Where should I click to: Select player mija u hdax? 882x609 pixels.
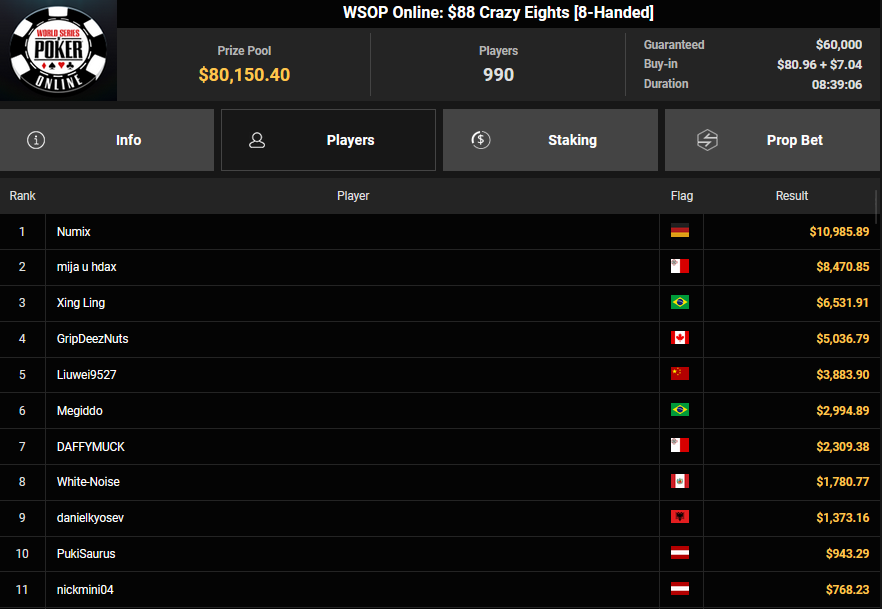click(87, 267)
